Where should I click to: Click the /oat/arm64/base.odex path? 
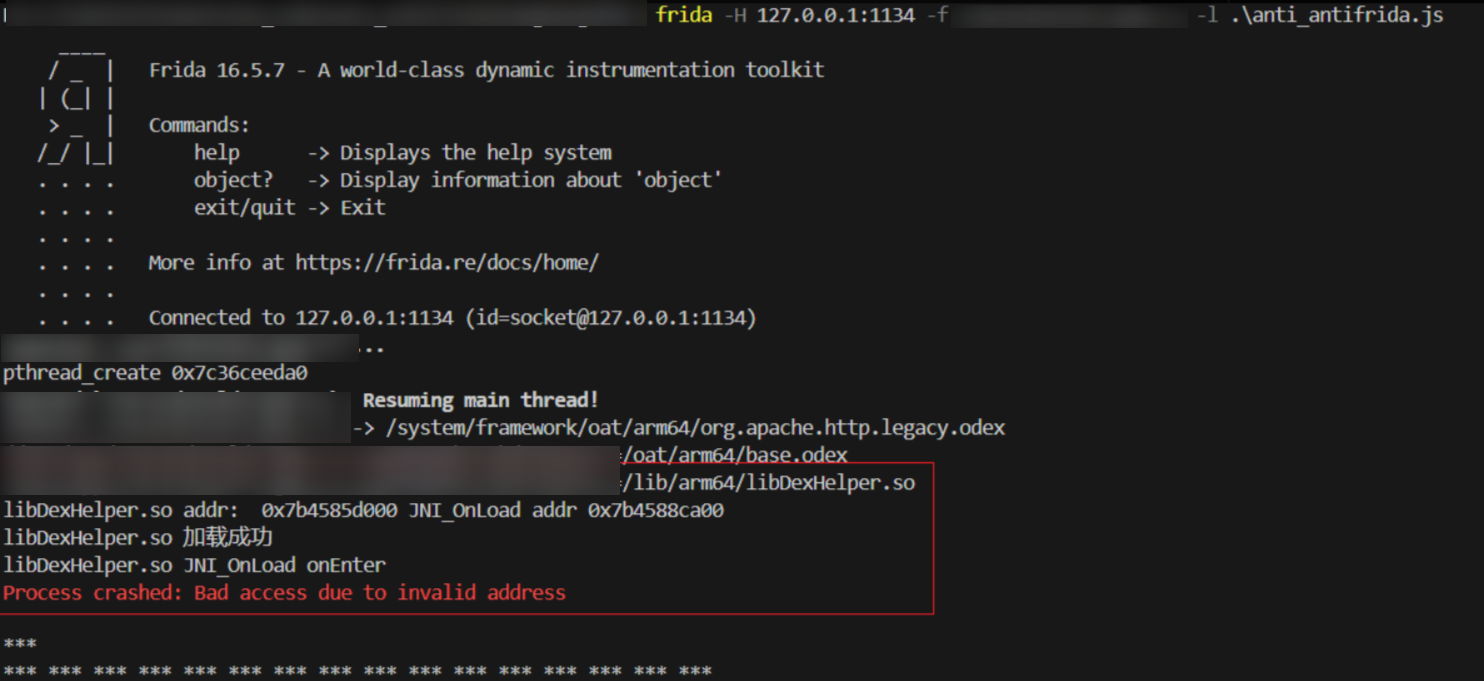(735, 455)
